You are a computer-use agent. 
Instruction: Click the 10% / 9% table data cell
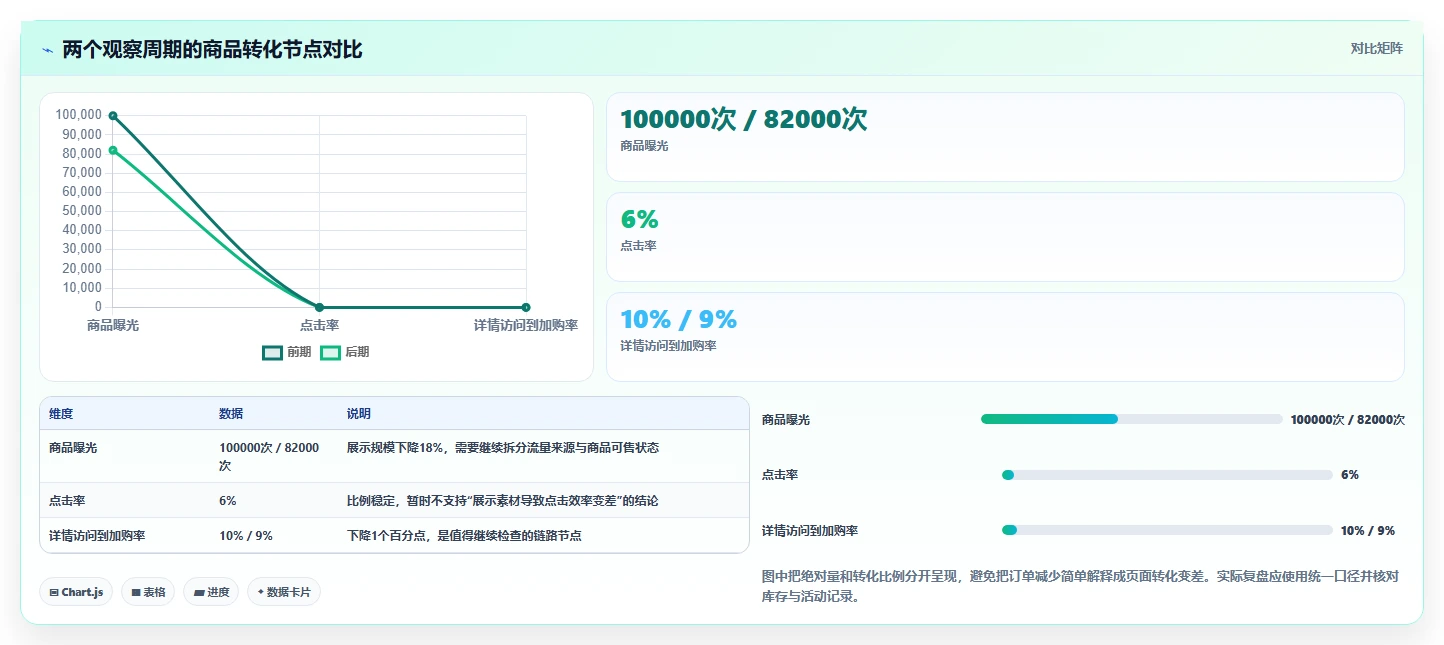pos(246,535)
